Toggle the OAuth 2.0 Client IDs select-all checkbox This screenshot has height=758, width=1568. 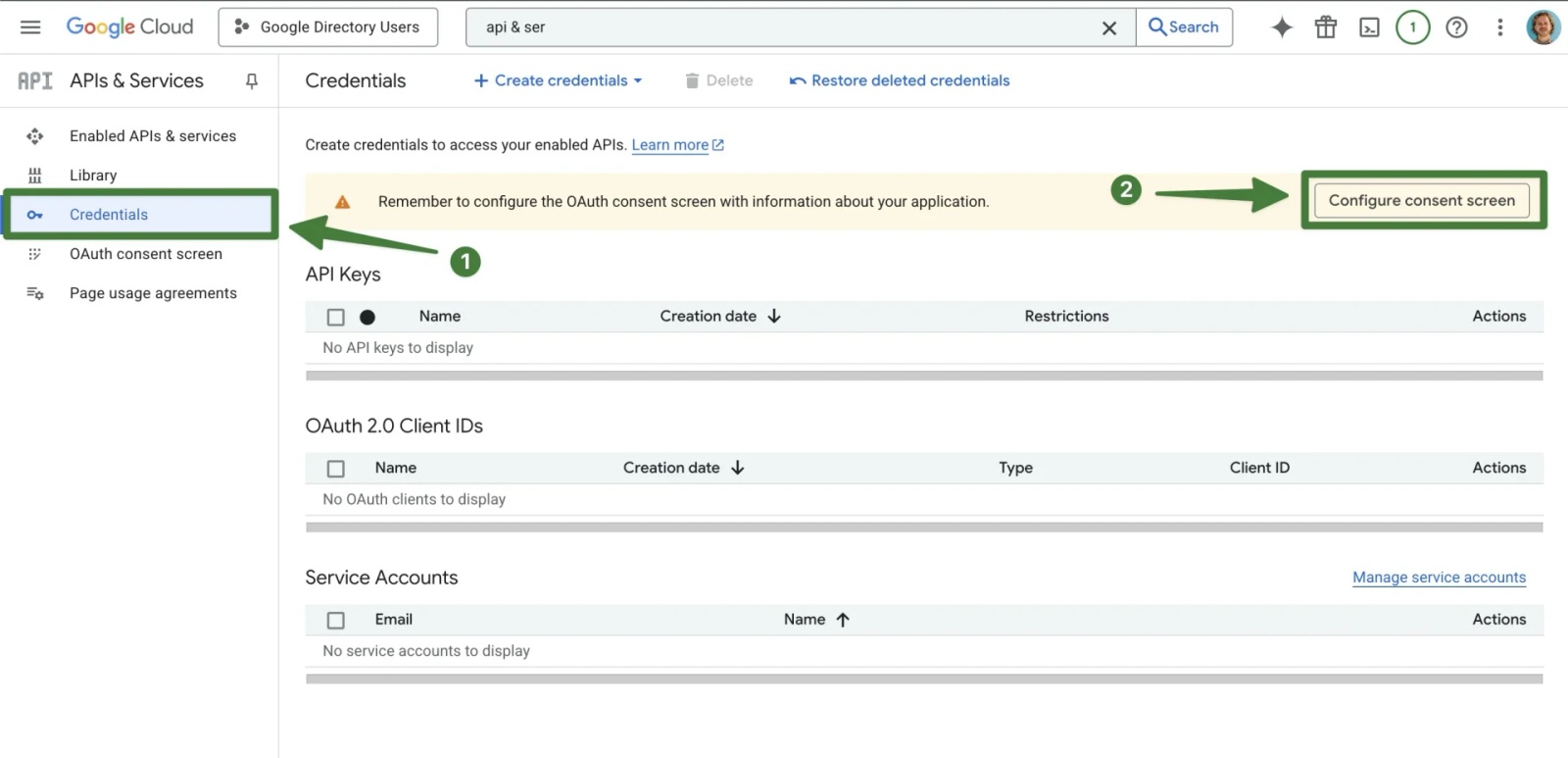[336, 469]
